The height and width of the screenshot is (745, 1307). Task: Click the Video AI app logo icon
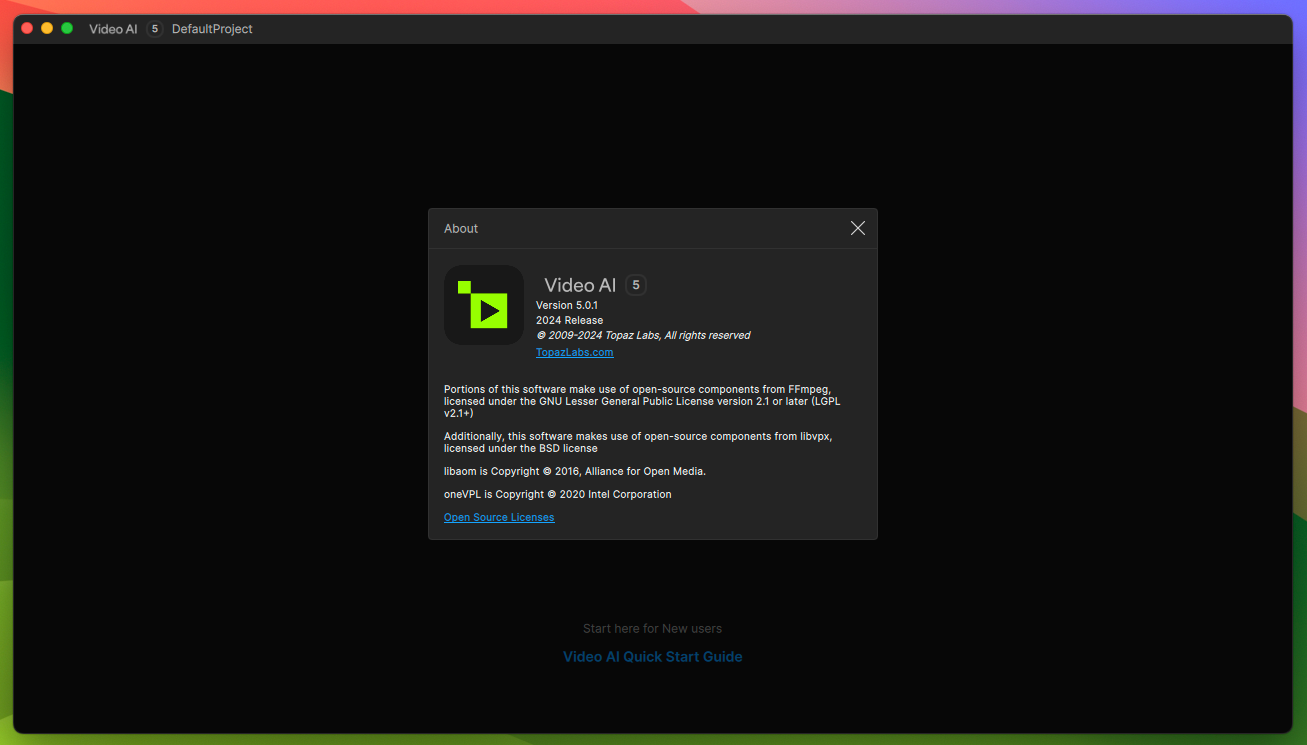point(484,305)
